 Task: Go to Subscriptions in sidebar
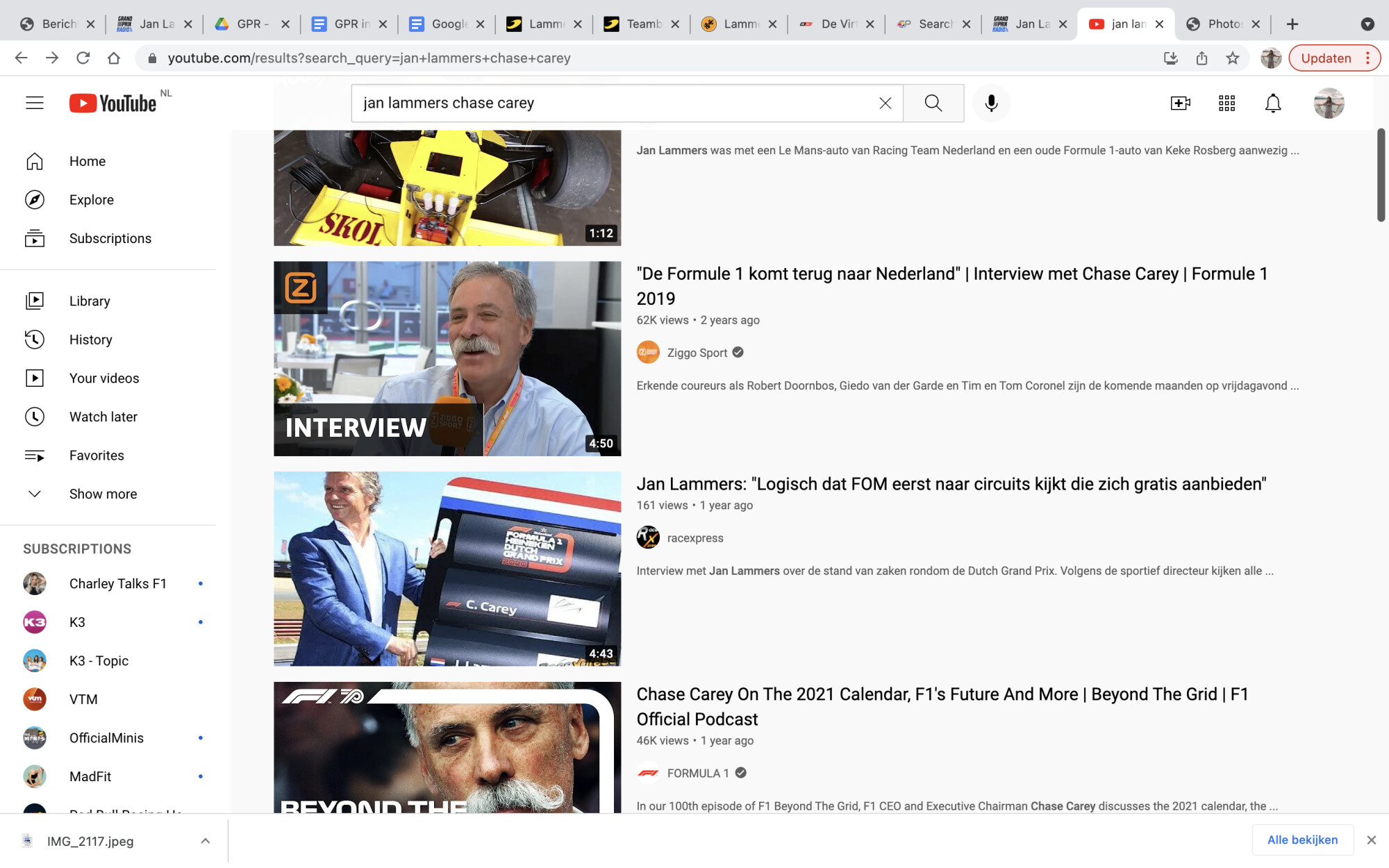pos(110,238)
